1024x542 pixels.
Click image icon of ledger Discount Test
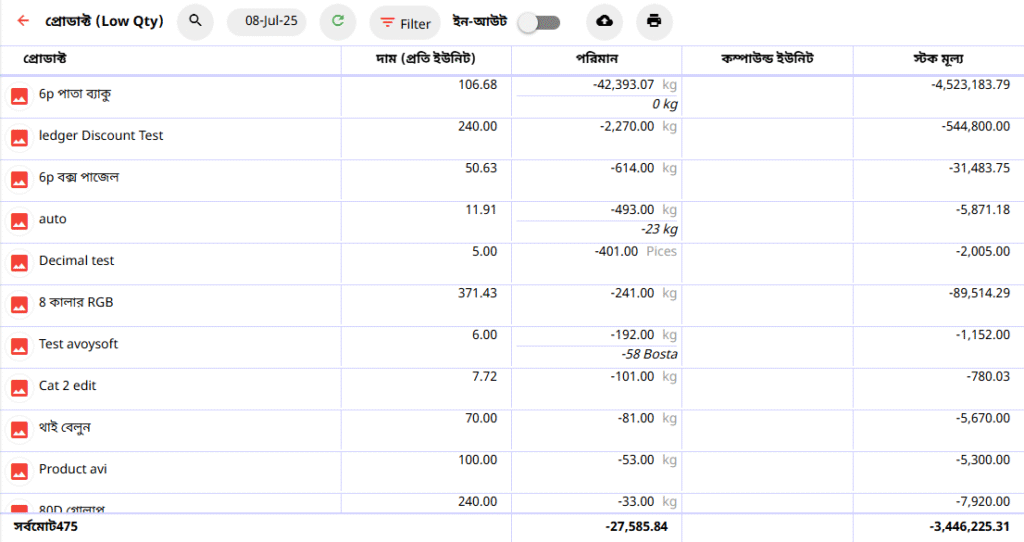click(20, 138)
